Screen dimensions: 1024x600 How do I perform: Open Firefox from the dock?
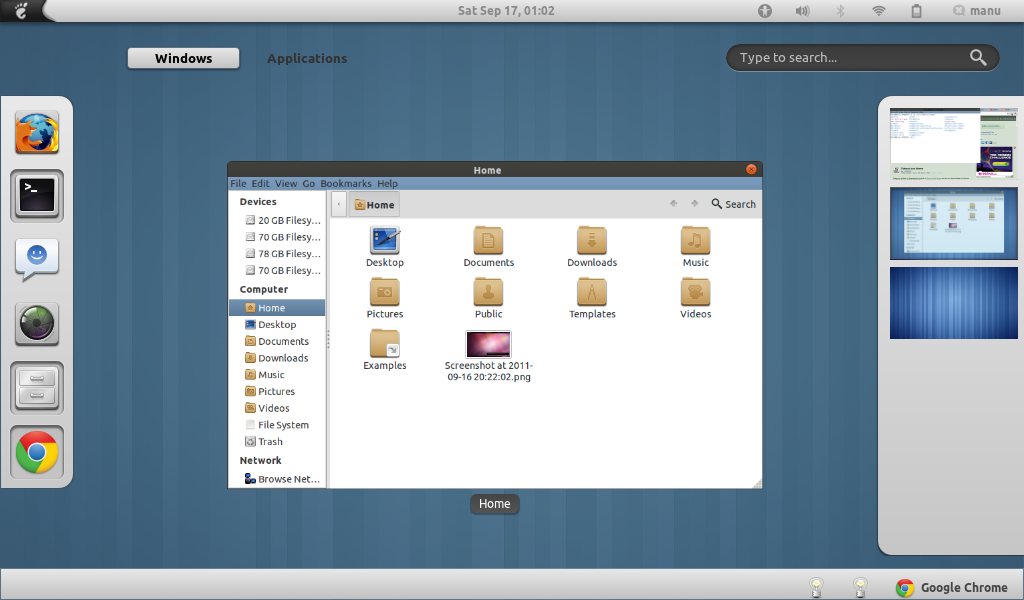(36, 131)
